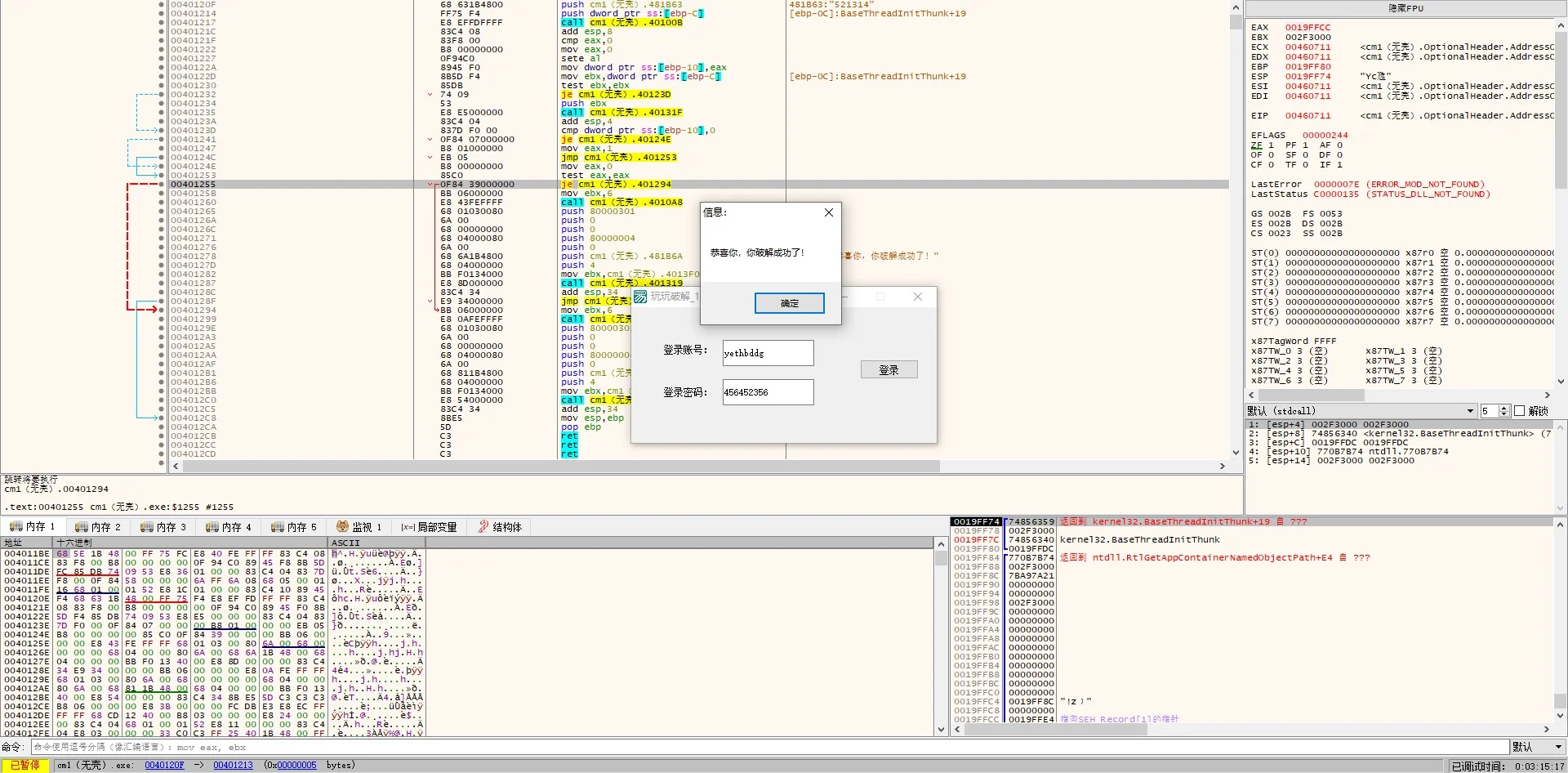Select the je cm1 .401294 instruction line
This screenshot has width=1568, height=773.
616,185
